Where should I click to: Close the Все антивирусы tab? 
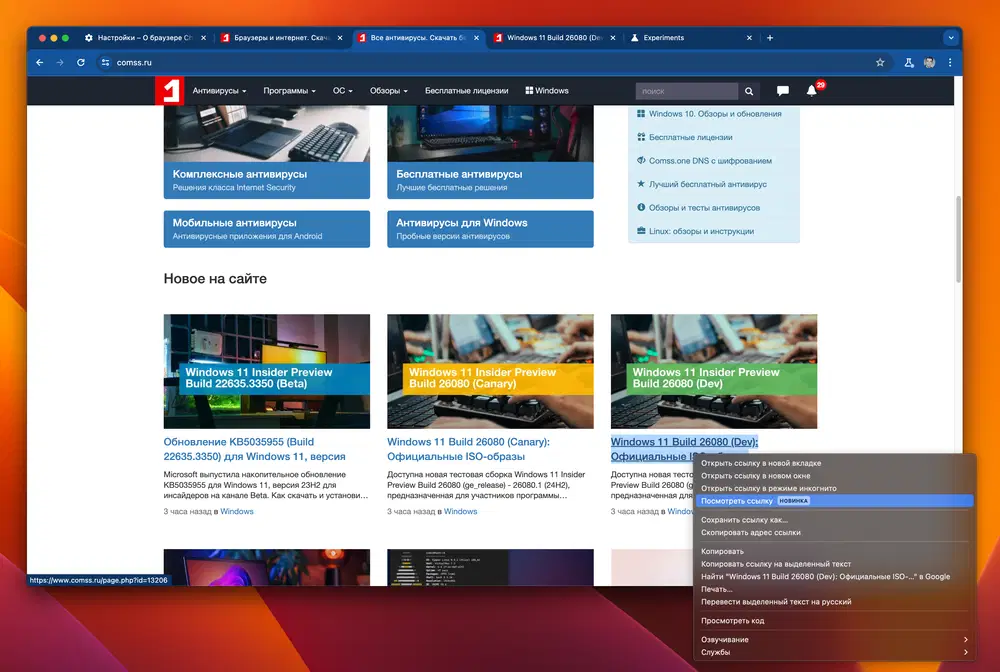click(476, 38)
